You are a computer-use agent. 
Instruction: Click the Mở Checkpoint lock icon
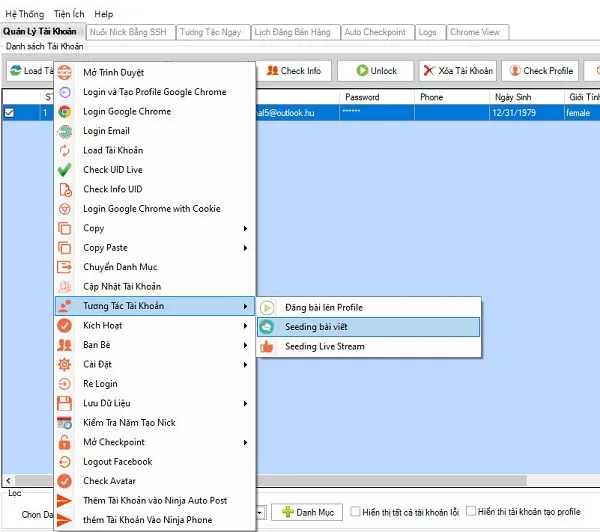65,442
